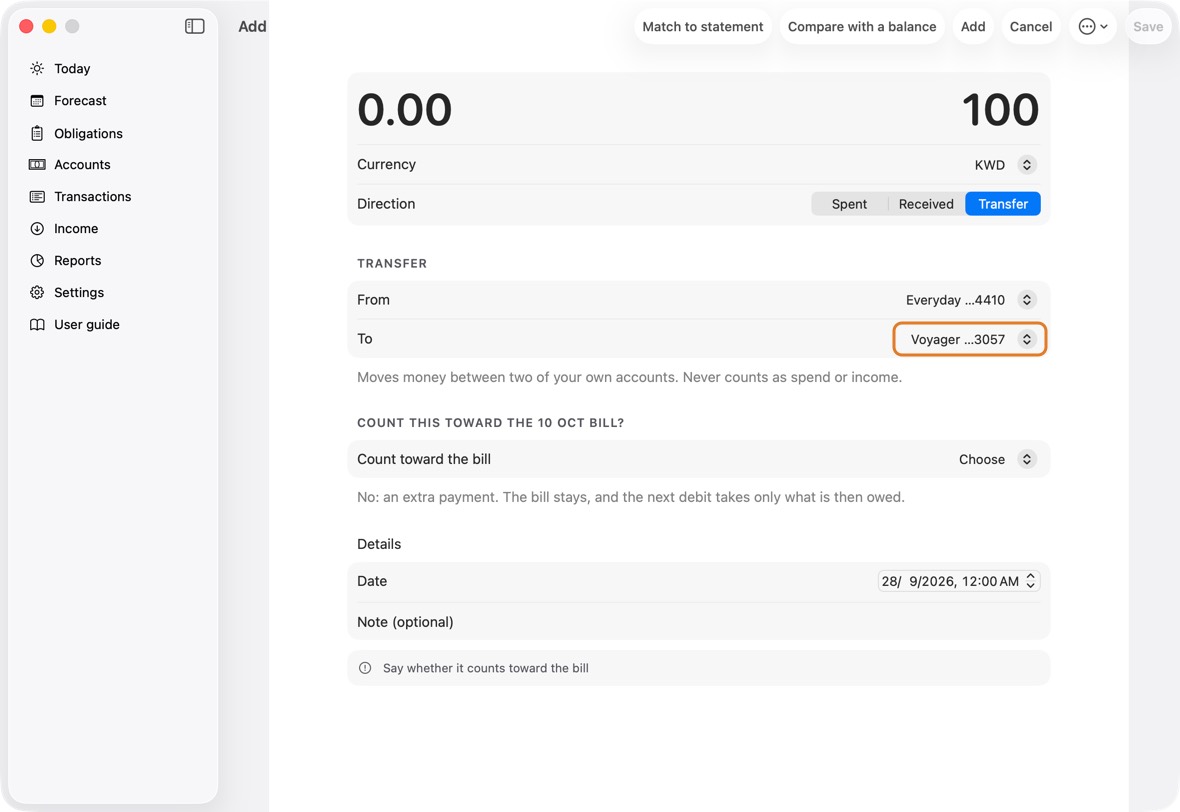1180x812 pixels.
Task: Open the Count toward the bill chooser
Action: coord(996,460)
